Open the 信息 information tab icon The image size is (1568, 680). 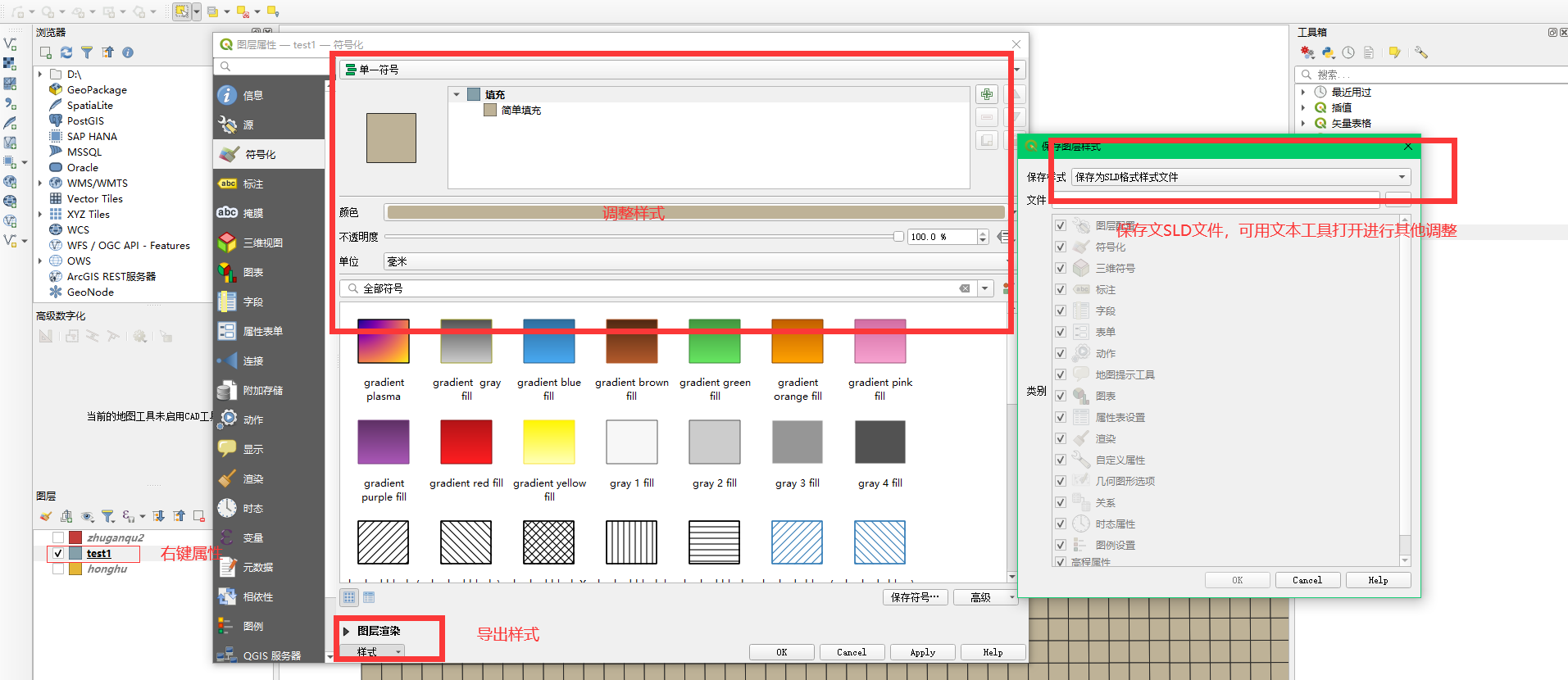pos(227,95)
